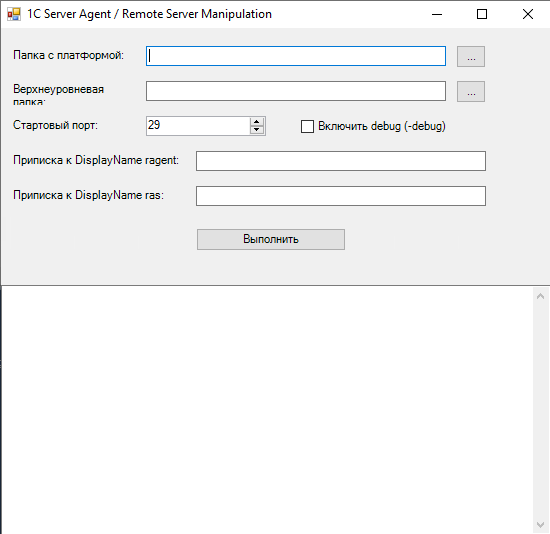The height and width of the screenshot is (534, 550).
Task: Click the log scrollbar down arrow
Action: pos(541,525)
